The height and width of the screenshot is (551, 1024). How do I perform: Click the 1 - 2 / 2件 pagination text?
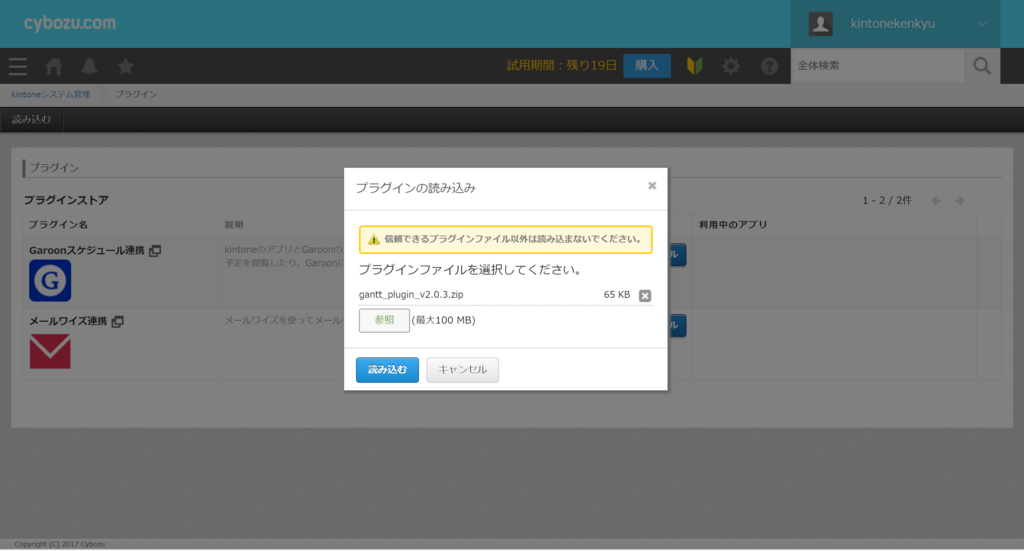(886, 200)
